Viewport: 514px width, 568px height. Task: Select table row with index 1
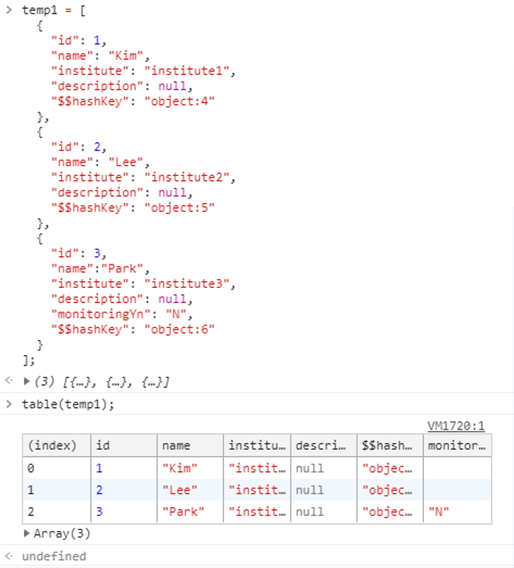click(x=257, y=490)
